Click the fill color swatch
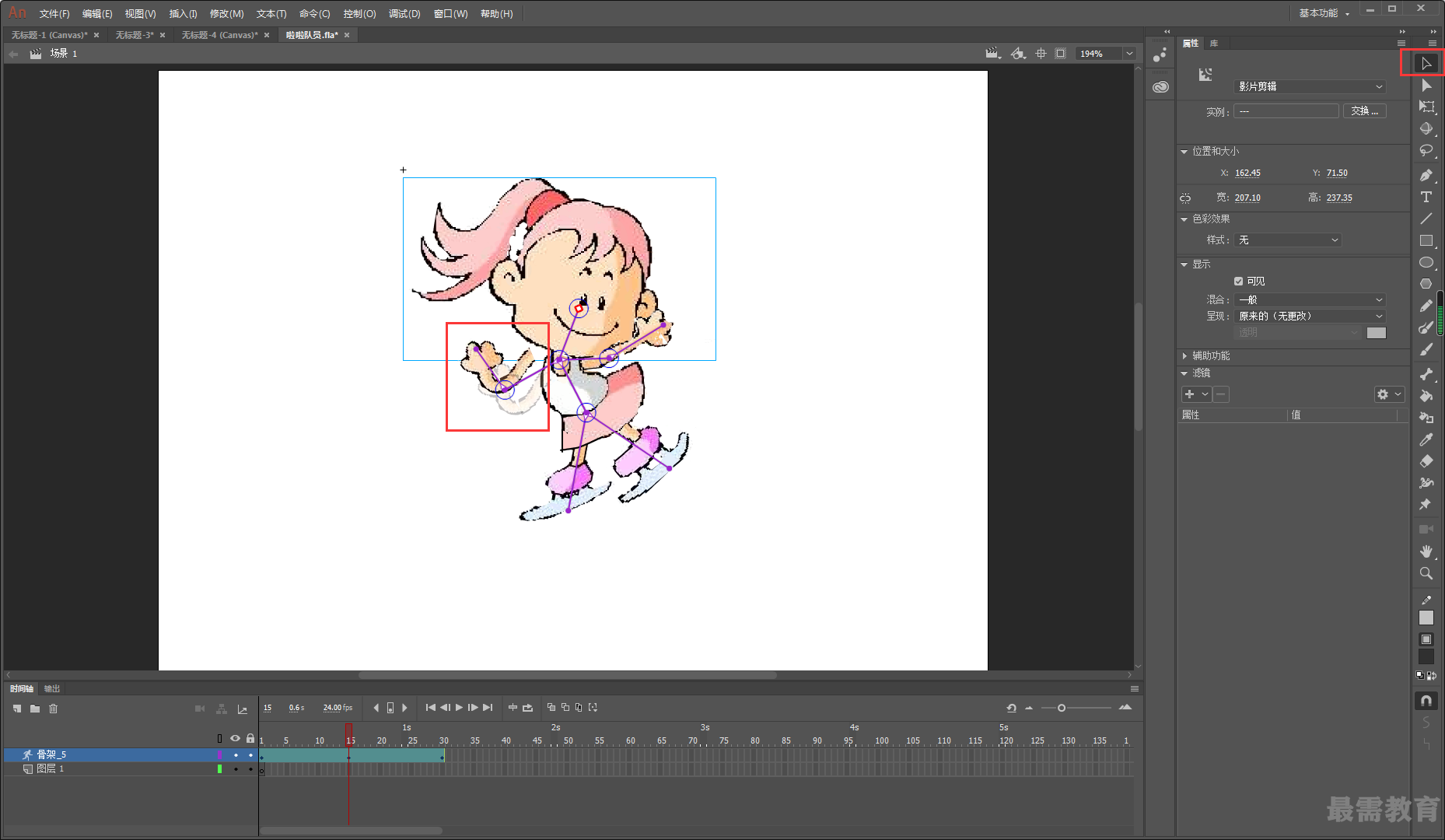 pos(1426,657)
